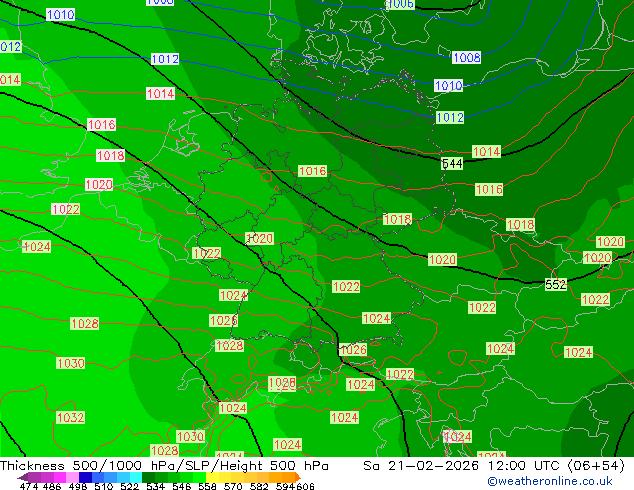Click the legend value 498

(x=78, y=486)
